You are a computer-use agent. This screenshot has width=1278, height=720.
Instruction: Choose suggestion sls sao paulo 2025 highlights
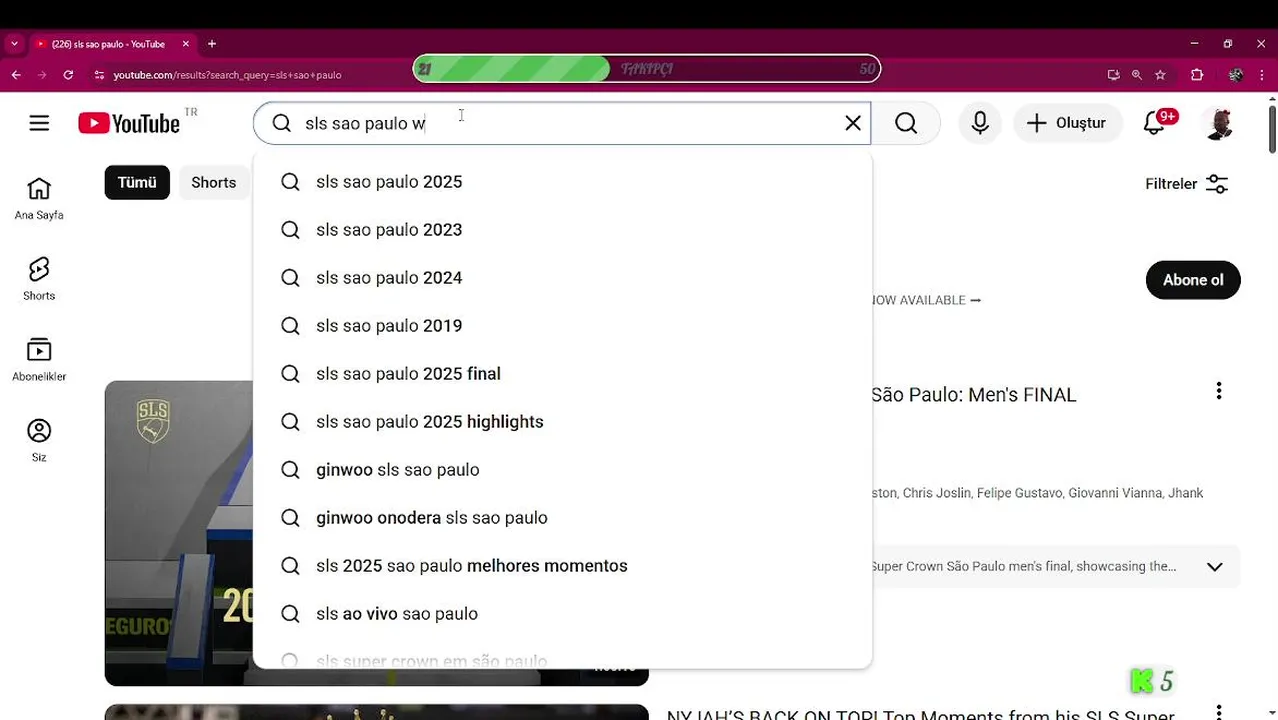tap(562, 422)
